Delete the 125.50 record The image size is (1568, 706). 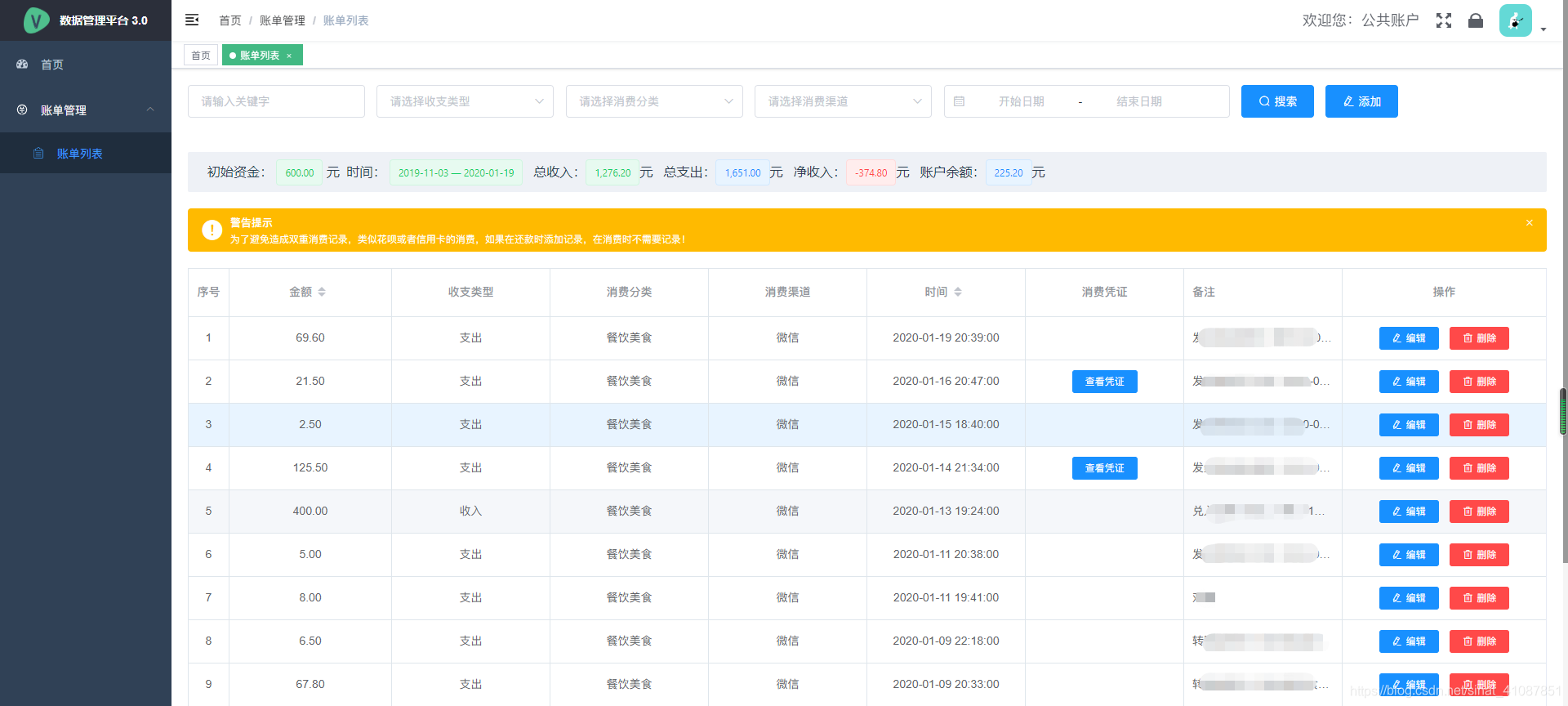(x=1479, y=468)
